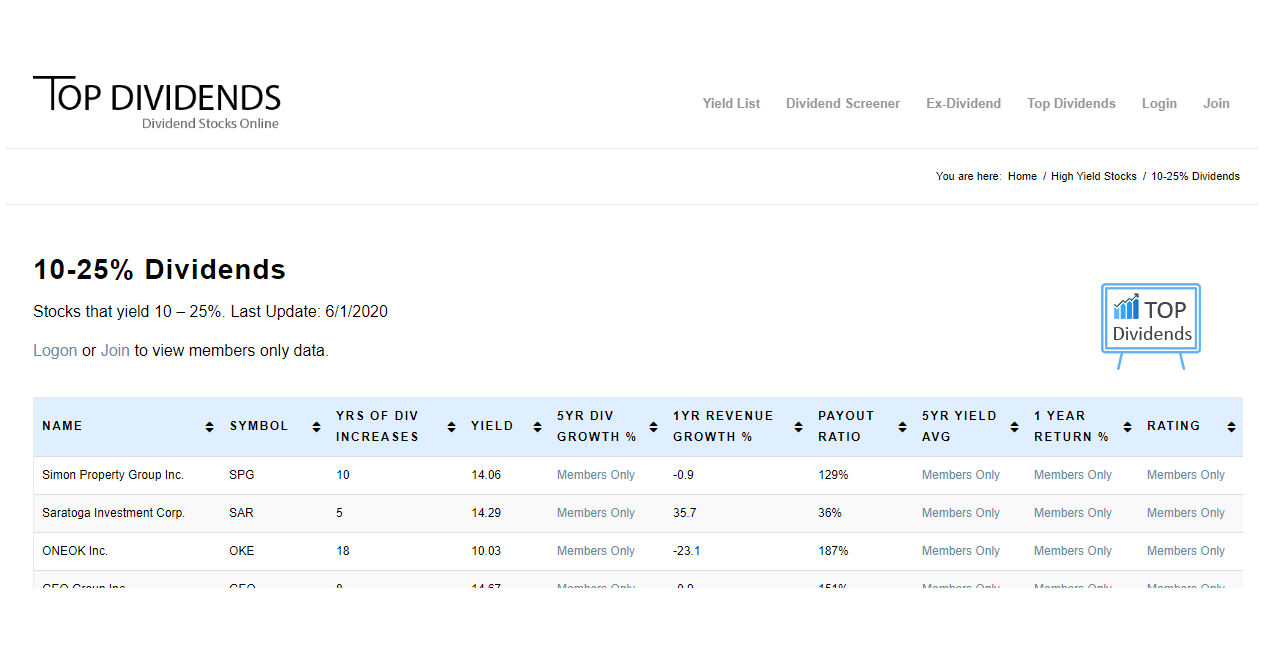This screenshot has height=658, width=1272.
Task: Open Top Dividends navigation item
Action: (x=1071, y=103)
